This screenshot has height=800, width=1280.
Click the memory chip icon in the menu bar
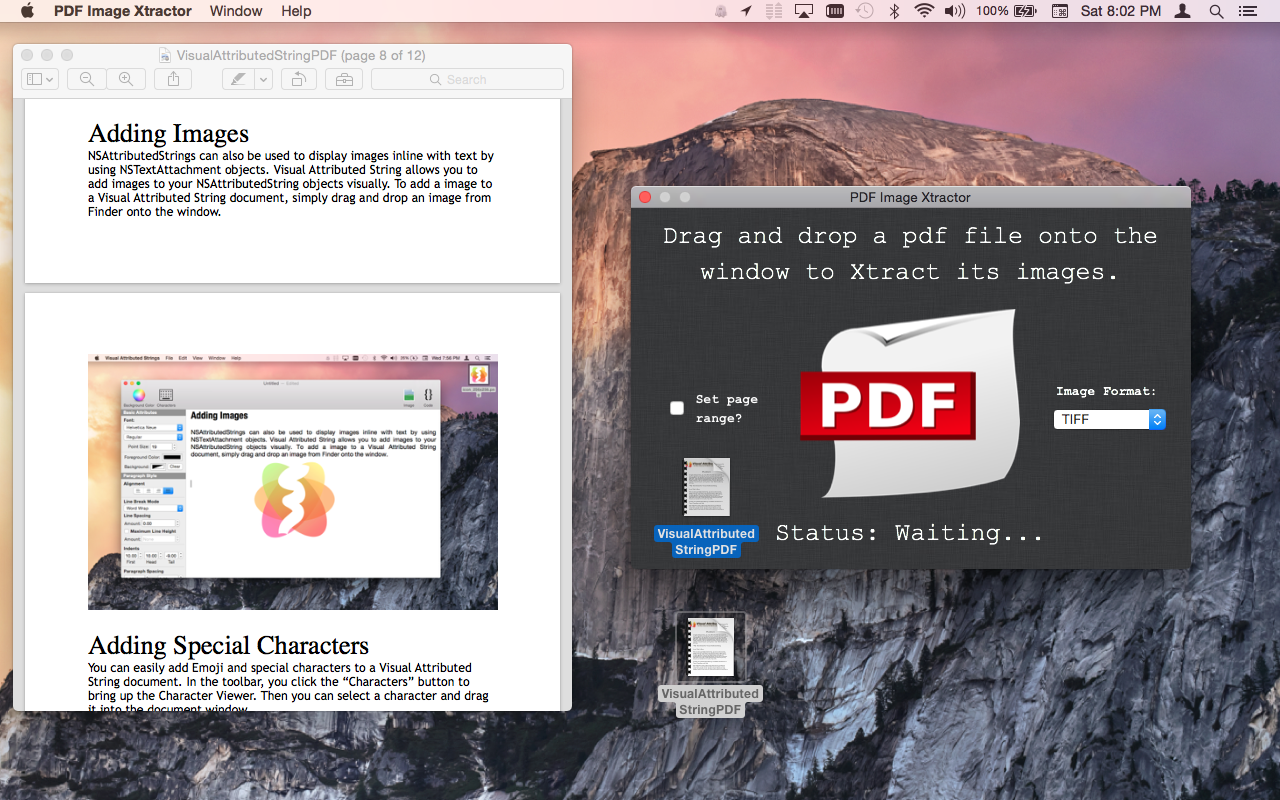click(835, 11)
